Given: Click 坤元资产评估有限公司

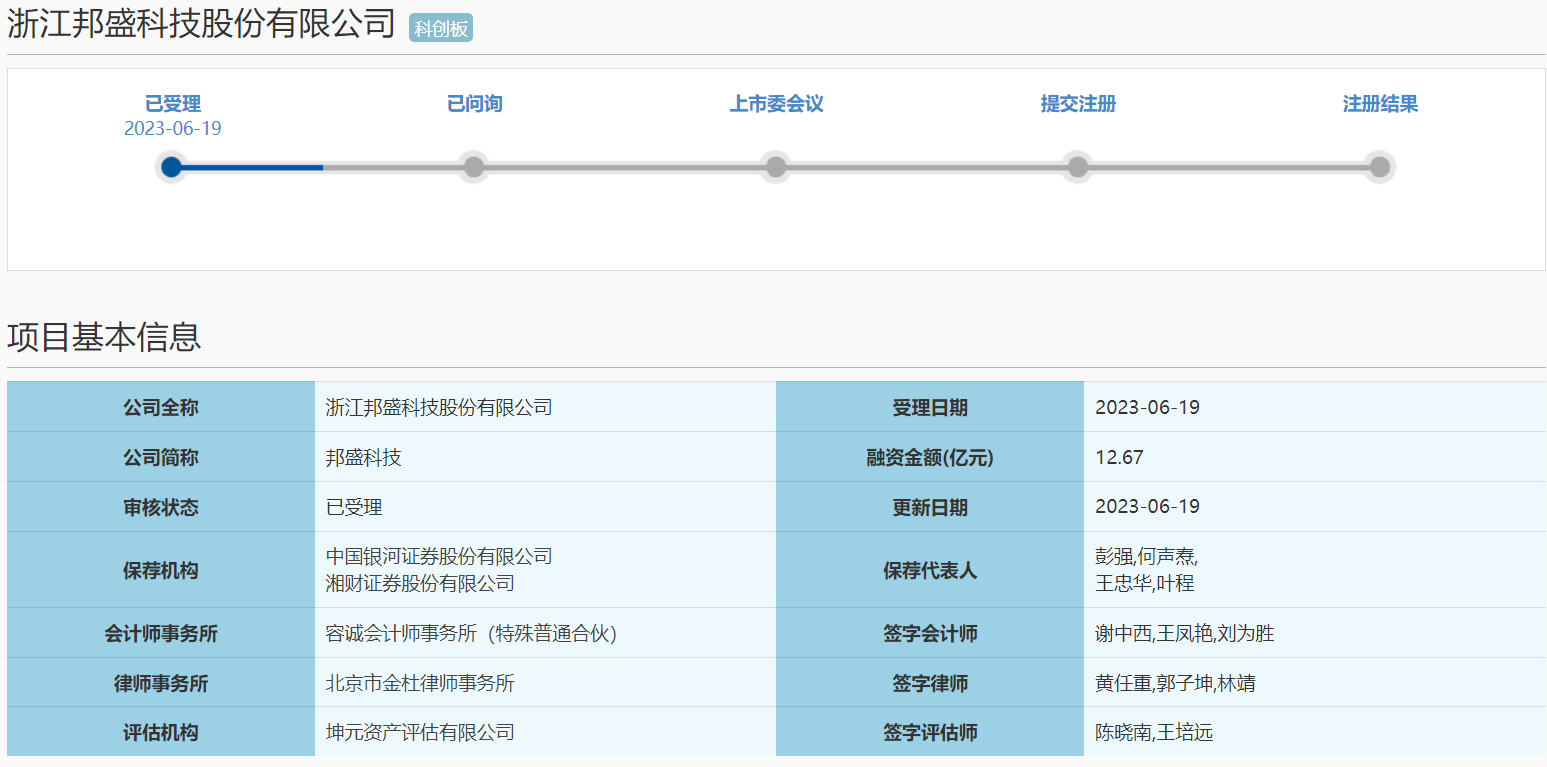Looking at the screenshot, I should point(420,732).
